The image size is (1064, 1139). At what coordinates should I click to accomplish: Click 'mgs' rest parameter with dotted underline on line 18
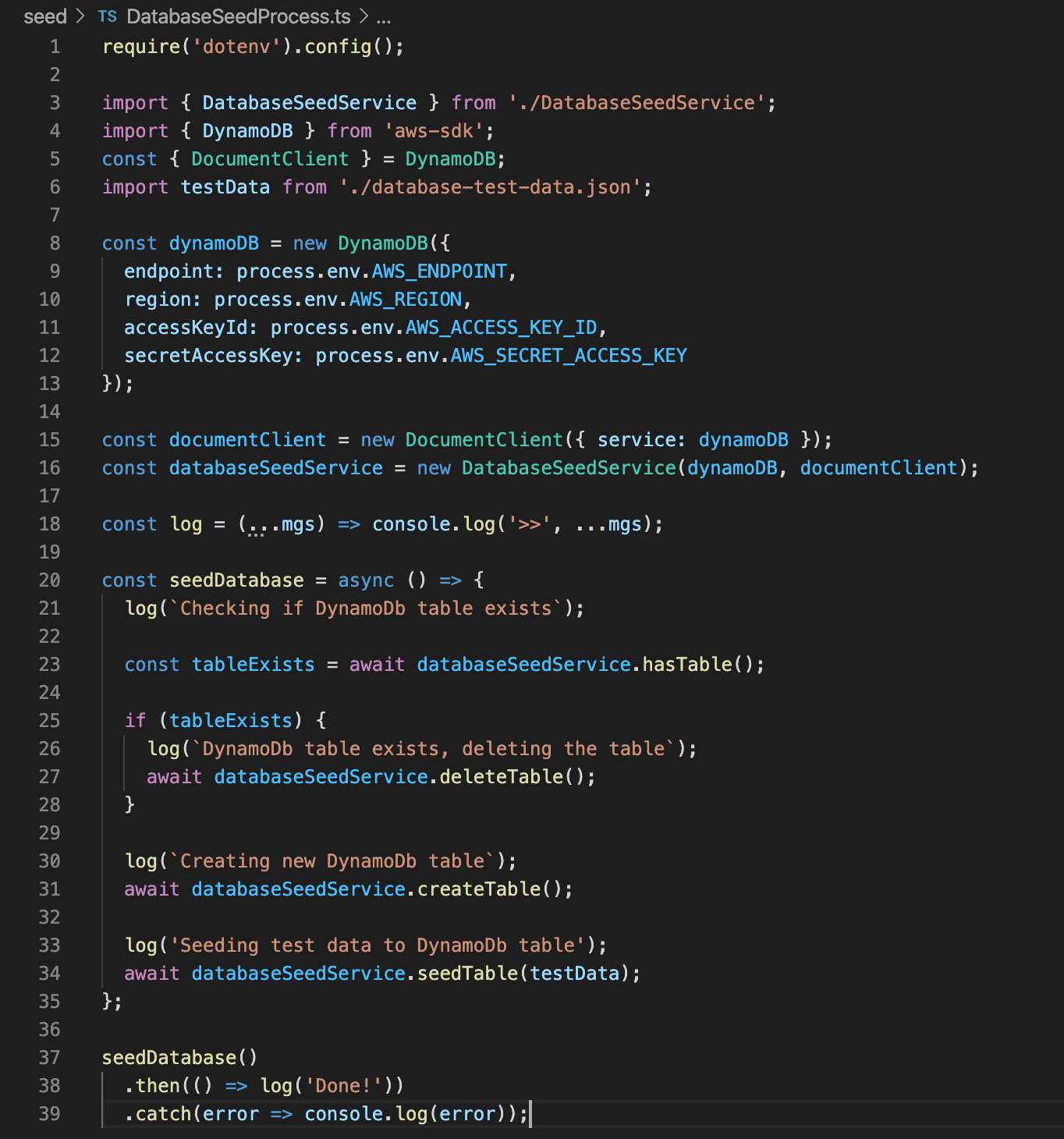(282, 524)
